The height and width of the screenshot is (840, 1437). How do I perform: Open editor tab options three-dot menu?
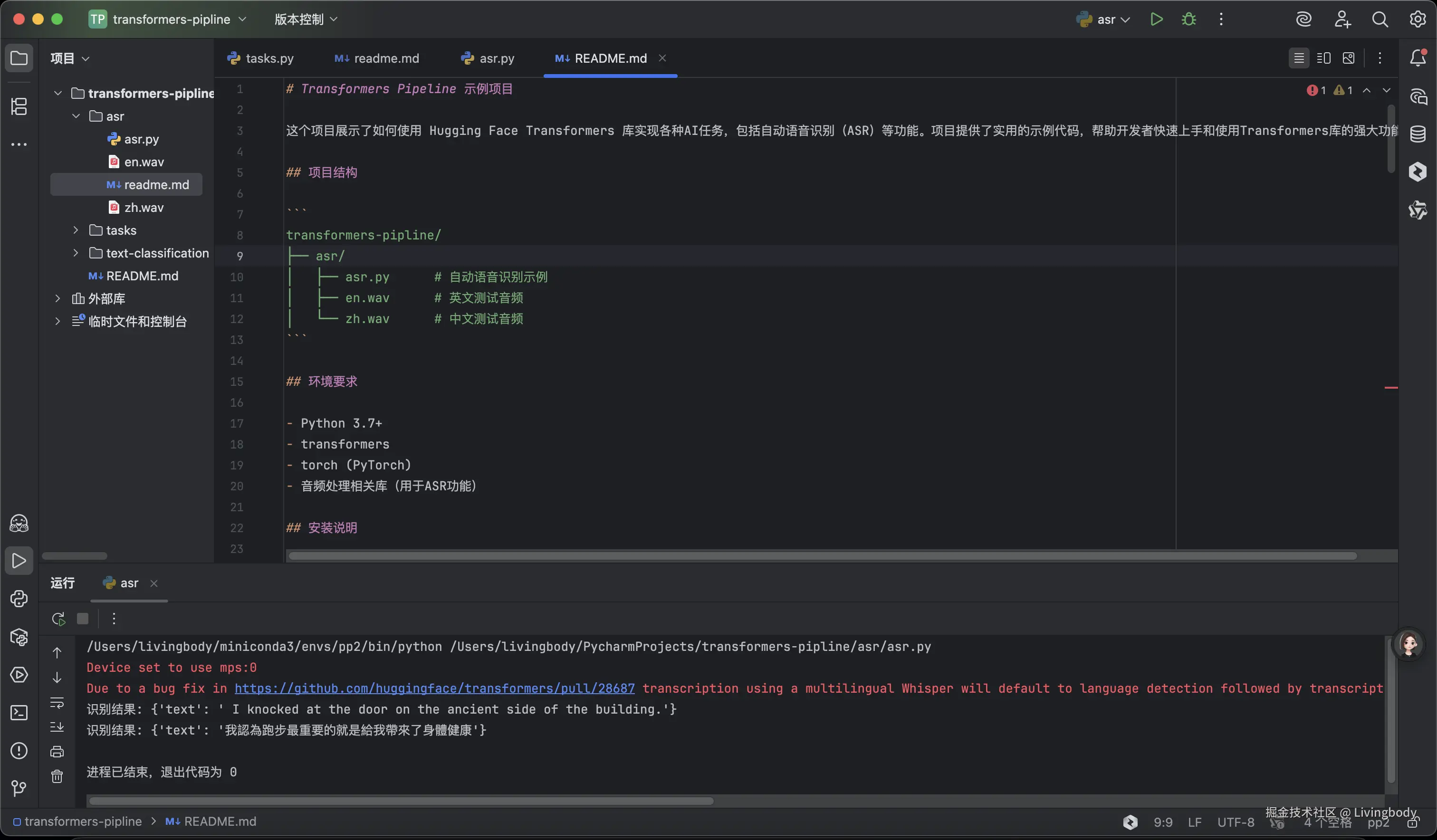[x=1380, y=58]
